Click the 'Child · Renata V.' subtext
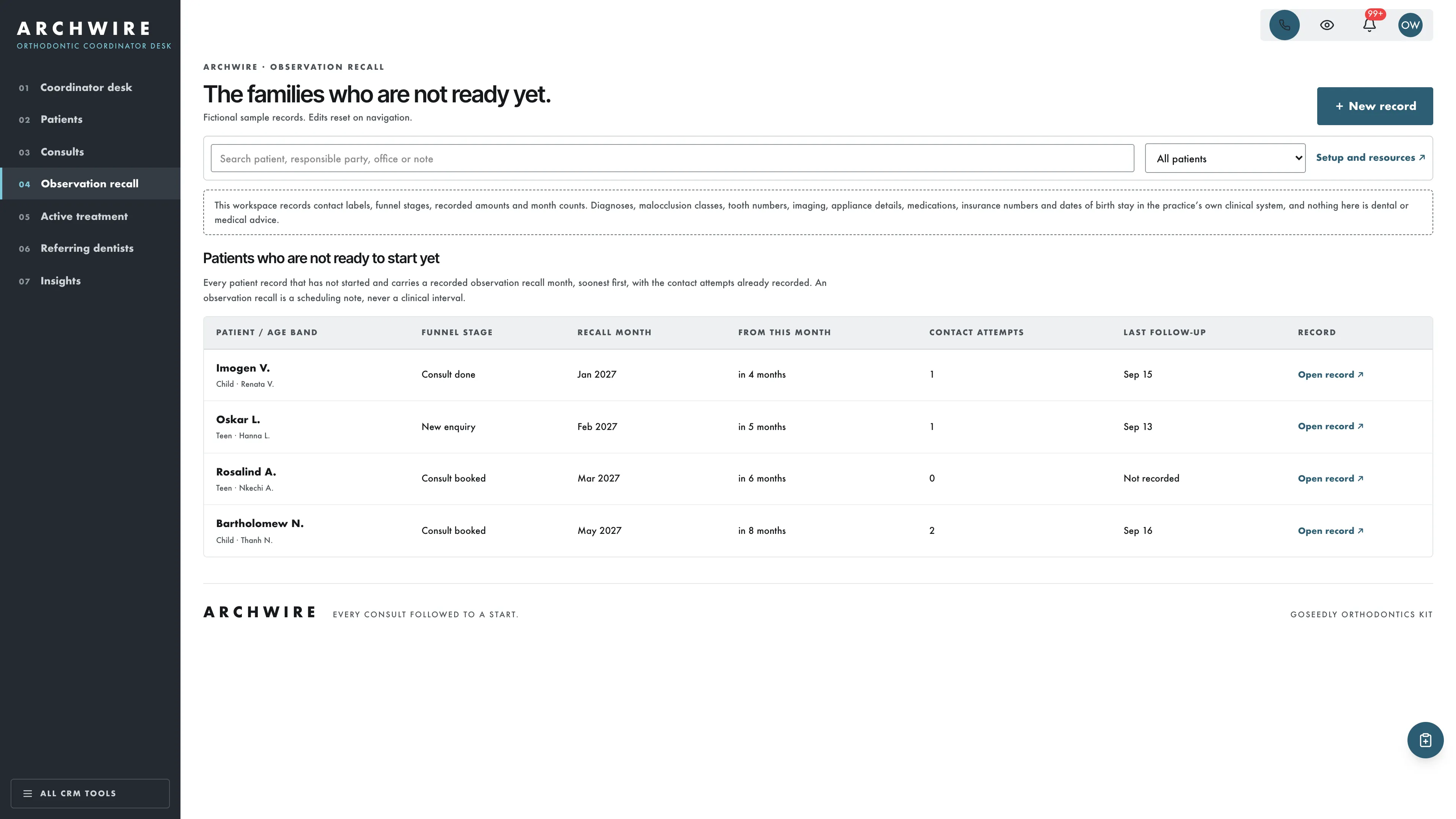The image size is (1456, 819). (244, 384)
